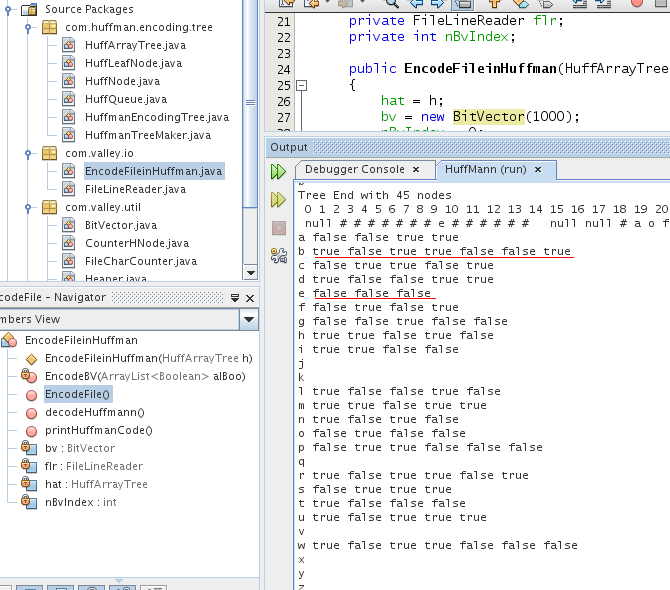Click the com.valley.util package icon
Screen dimensions: 670x590
[x=50, y=207]
